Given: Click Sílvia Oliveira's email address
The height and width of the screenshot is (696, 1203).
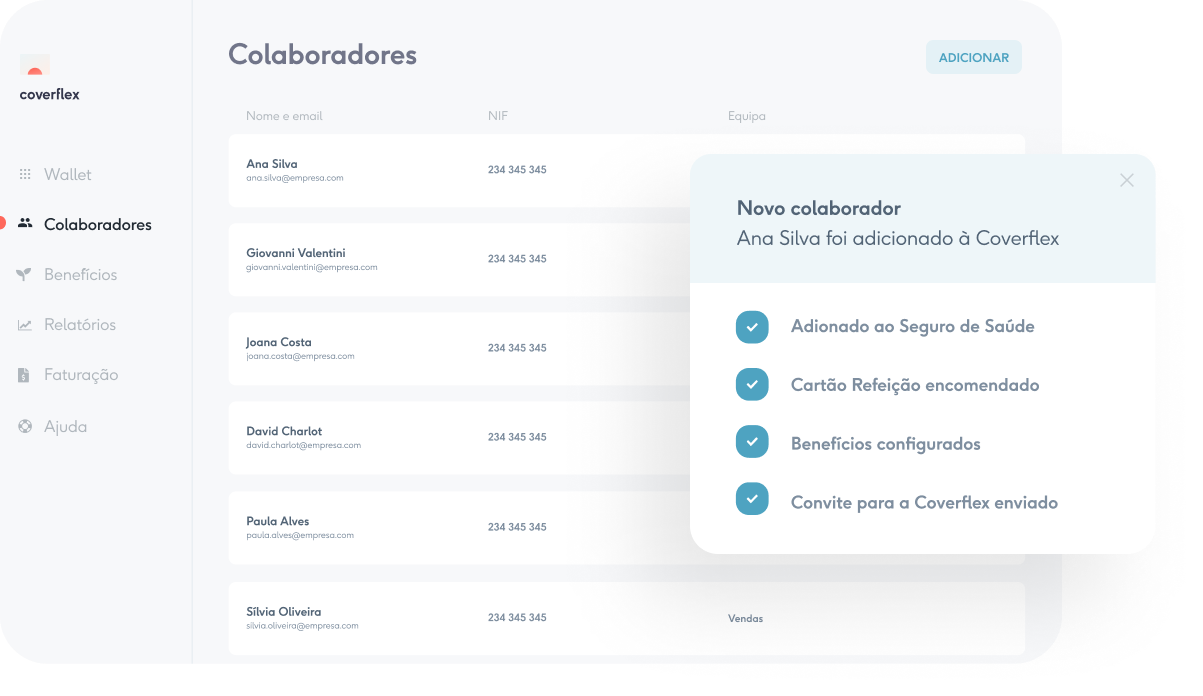Looking at the screenshot, I should tap(302, 626).
